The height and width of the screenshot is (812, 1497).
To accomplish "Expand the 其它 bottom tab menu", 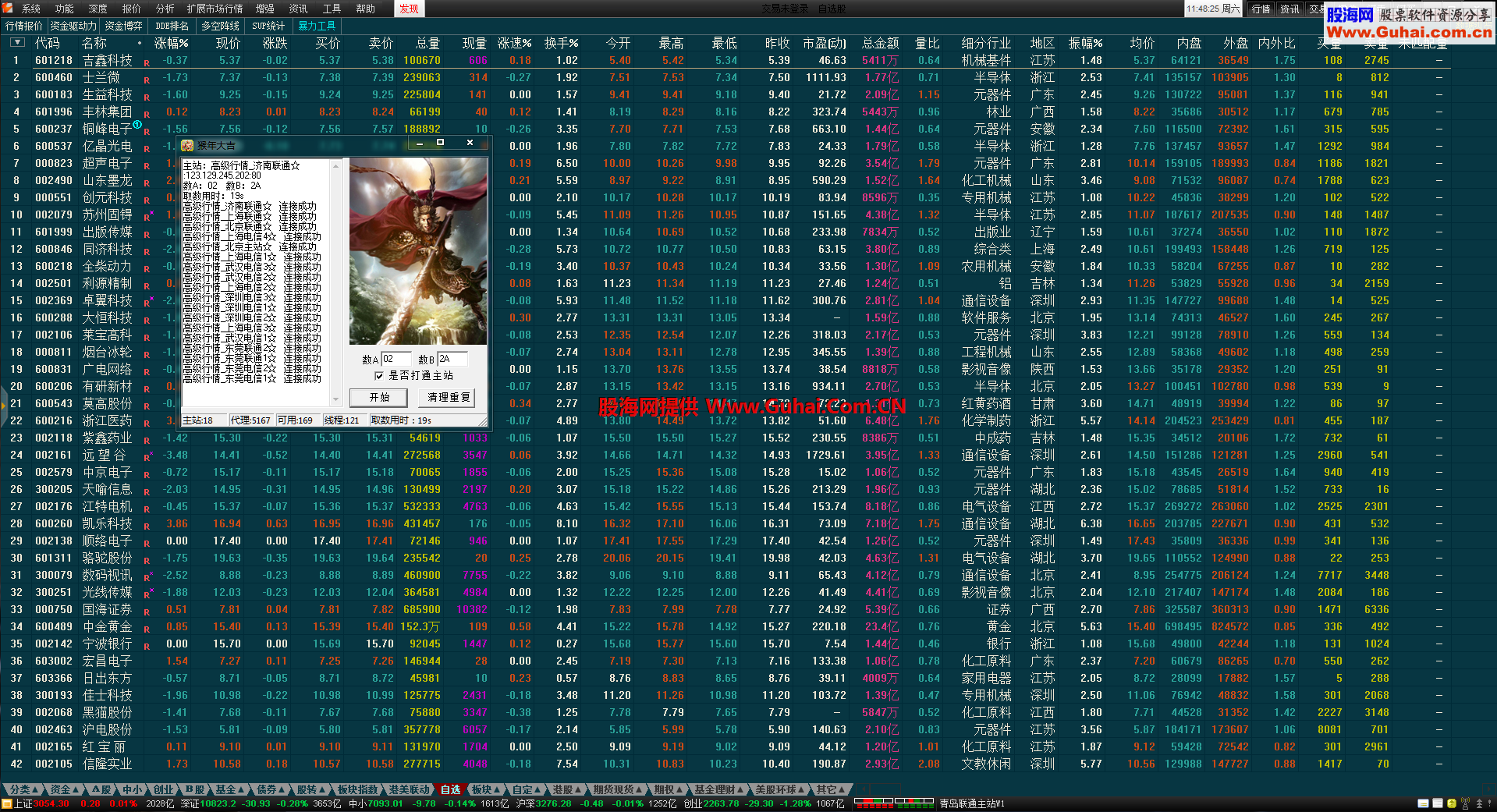I will pos(830,789).
